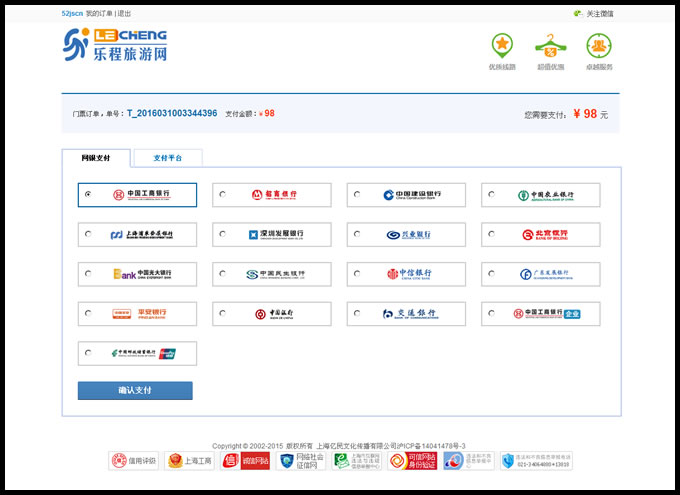Click the 乐程旅游网 logo

coord(114,46)
